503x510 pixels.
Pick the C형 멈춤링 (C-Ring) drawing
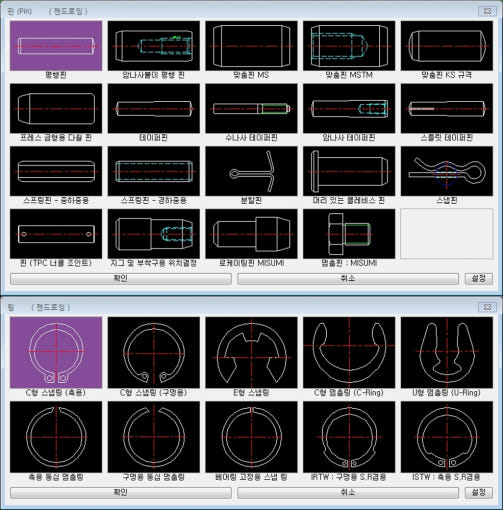[x=349, y=353]
